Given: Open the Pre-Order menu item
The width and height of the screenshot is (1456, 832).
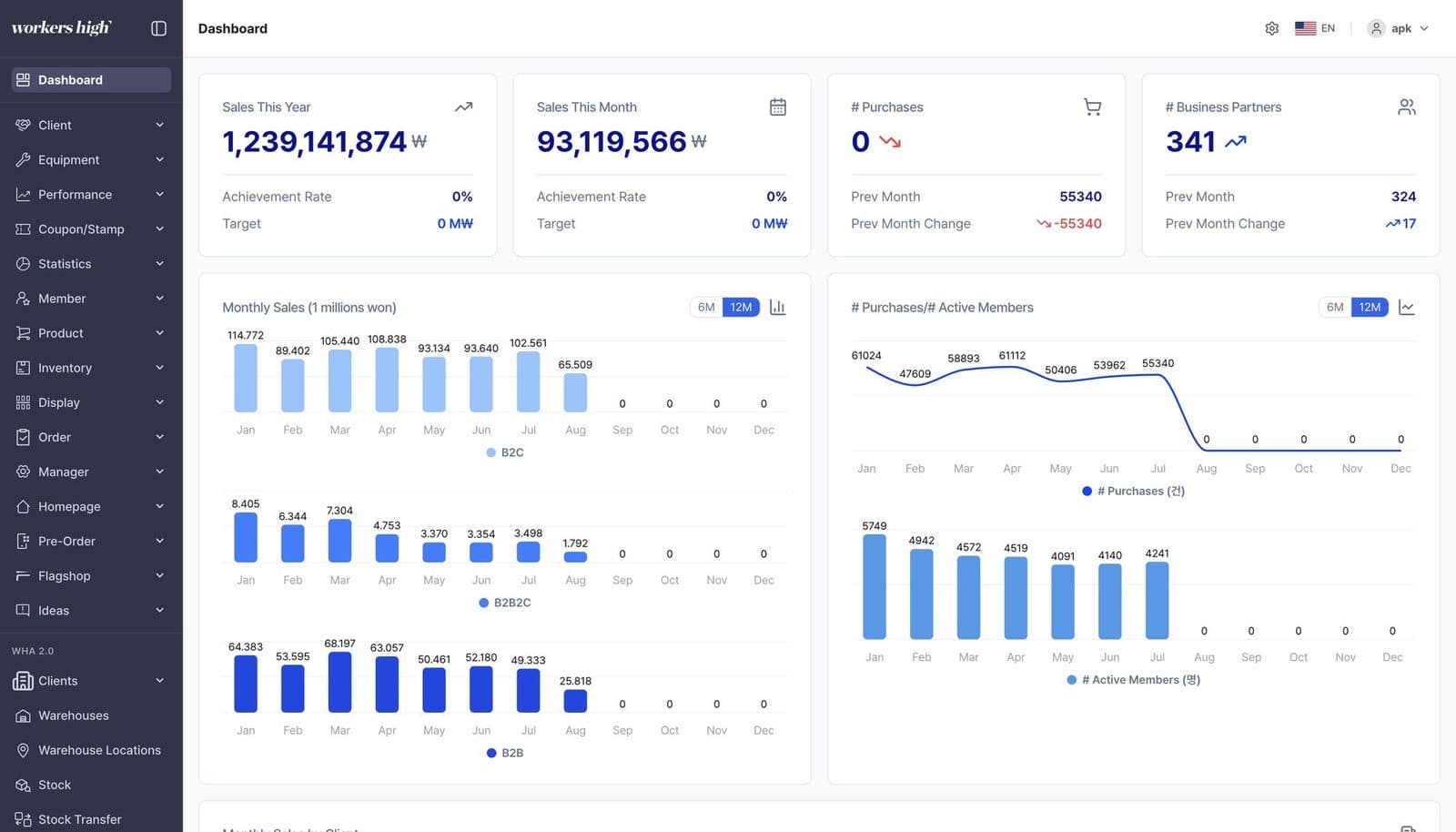Looking at the screenshot, I should (x=91, y=541).
